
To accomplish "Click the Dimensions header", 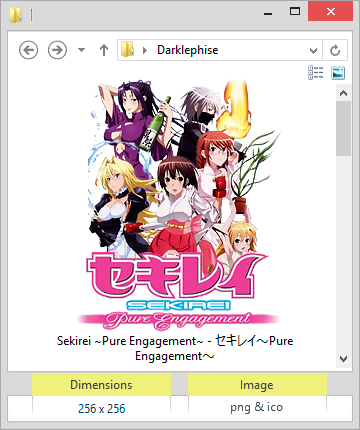I will 101,385.
